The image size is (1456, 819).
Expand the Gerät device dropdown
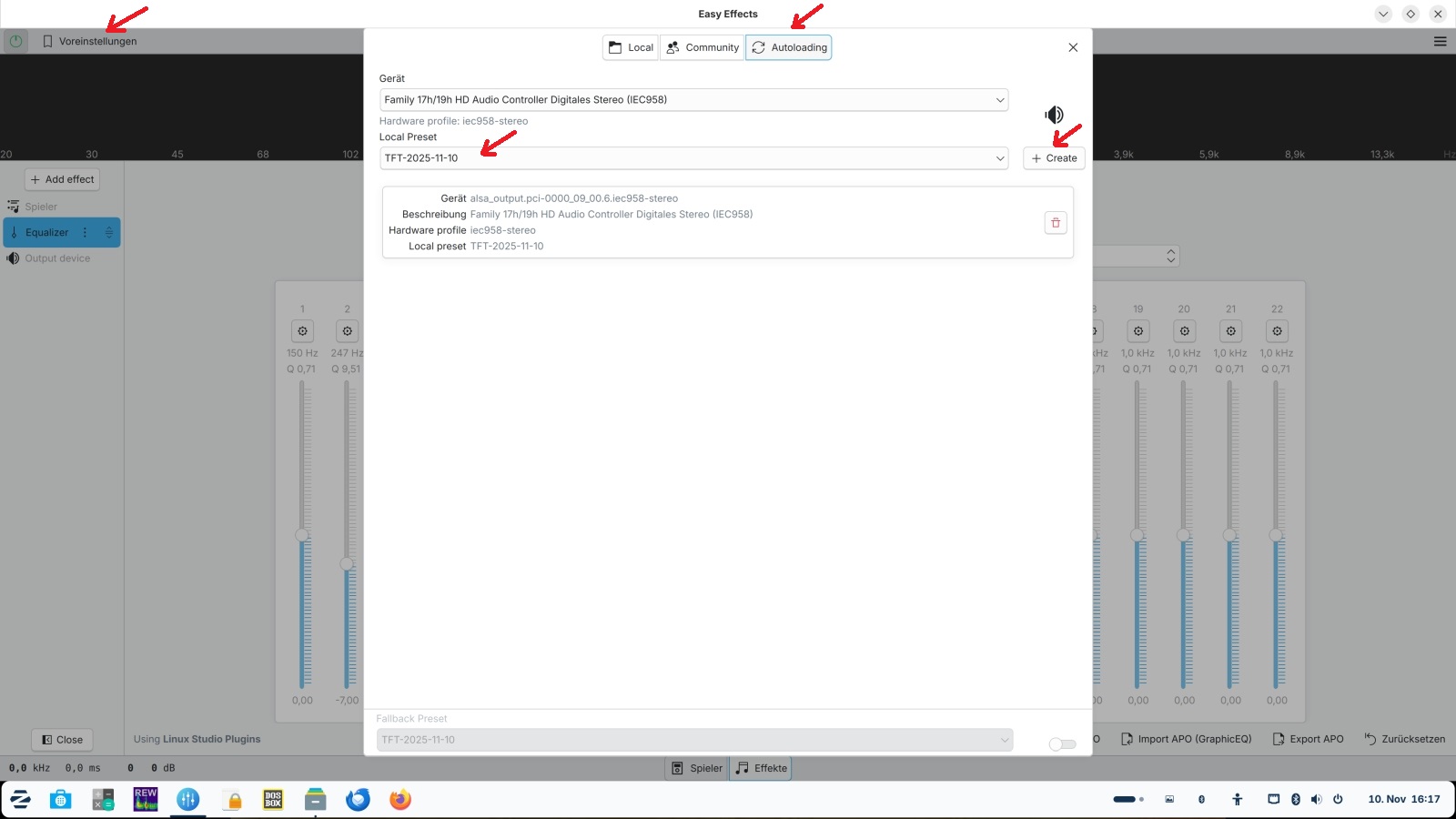click(x=693, y=100)
